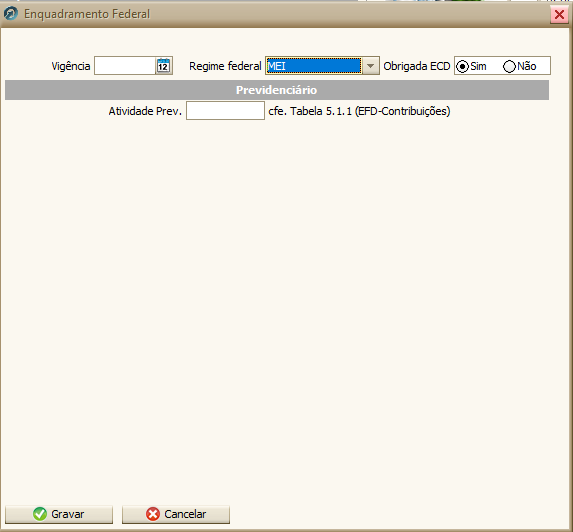Image resolution: width=573 pixels, height=532 pixels.
Task: Focus the Vigência date input field
Action: coord(125,66)
